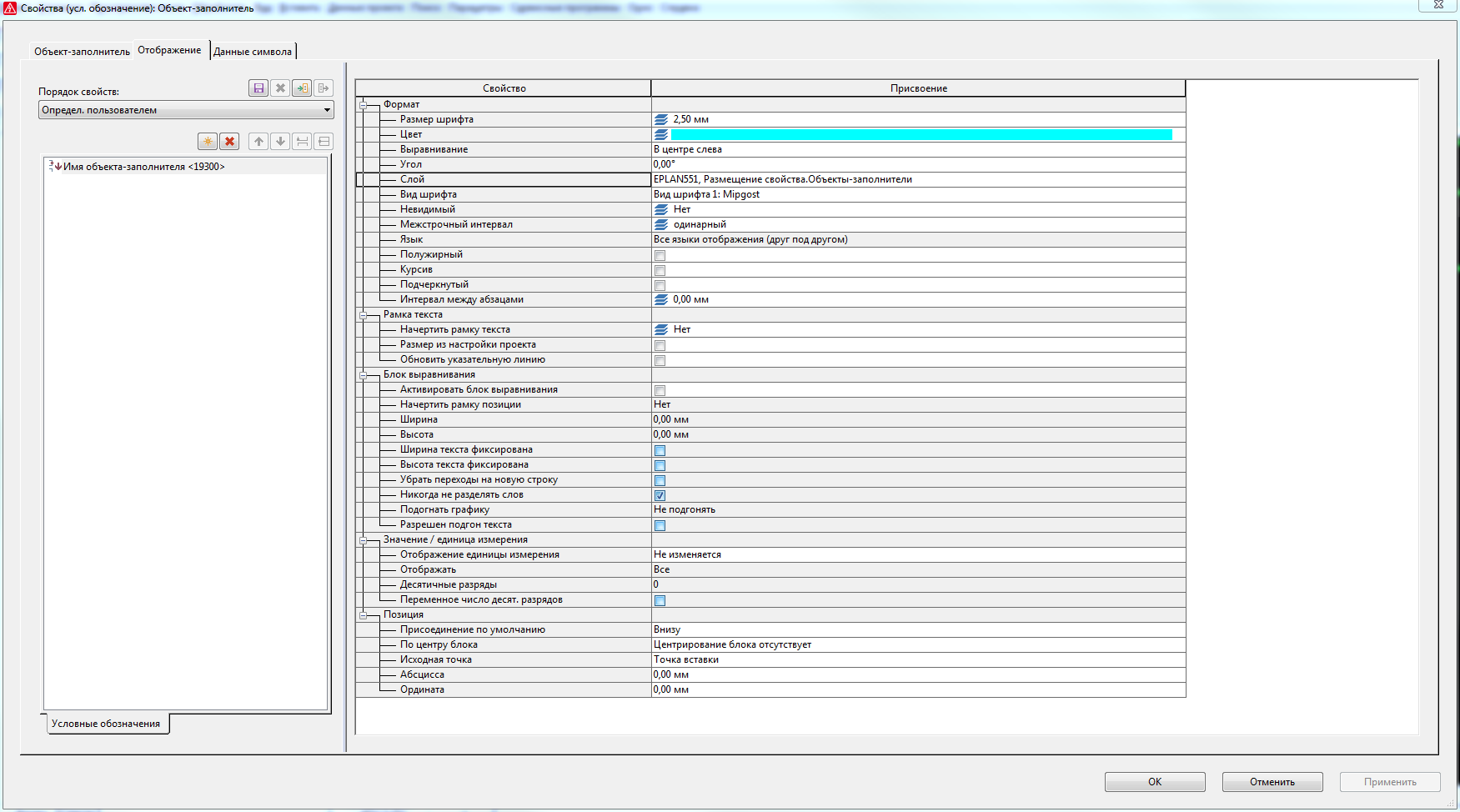Uncheck Никогда не разделять слов
This screenshot has width=1460, height=812.
click(660, 495)
